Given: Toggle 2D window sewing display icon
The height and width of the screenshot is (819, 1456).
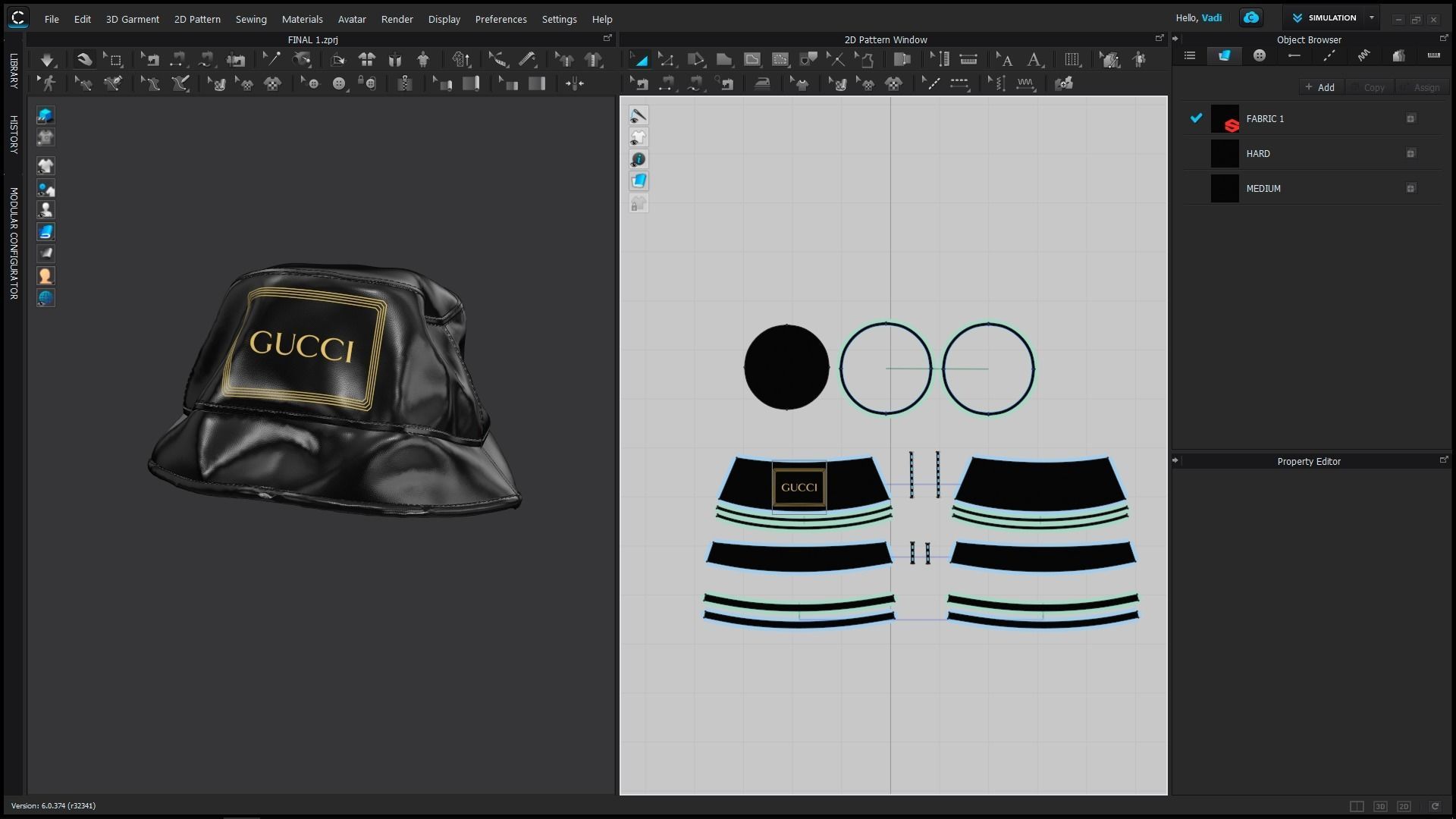Looking at the screenshot, I should [x=639, y=115].
